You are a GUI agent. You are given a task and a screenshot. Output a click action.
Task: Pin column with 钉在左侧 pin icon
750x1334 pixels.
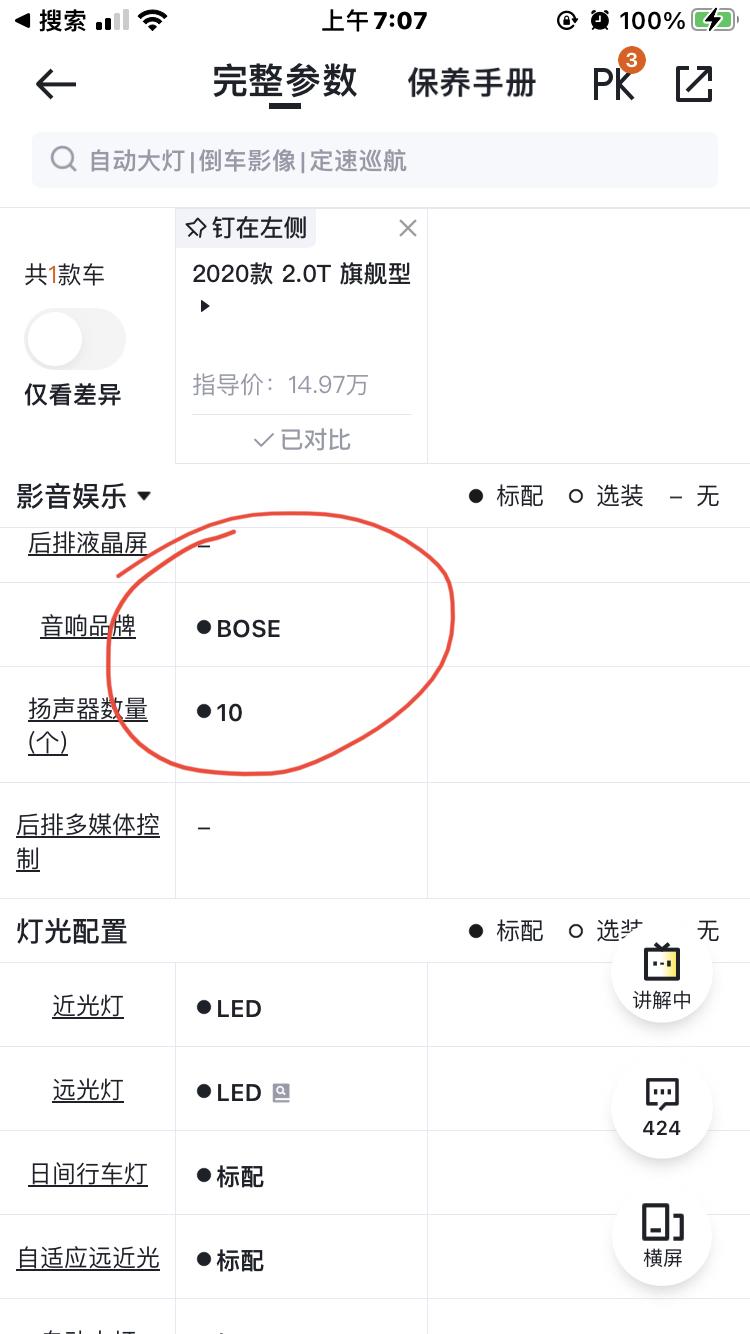[246, 228]
